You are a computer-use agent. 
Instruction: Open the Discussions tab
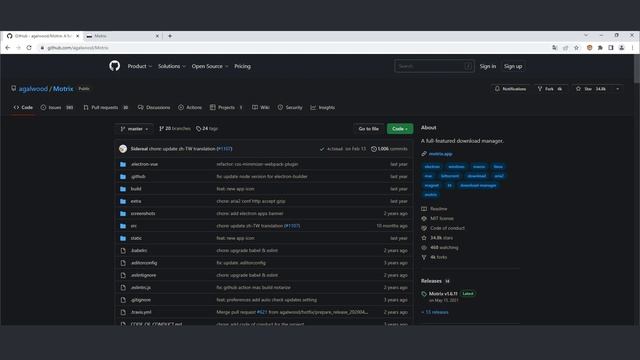154,107
